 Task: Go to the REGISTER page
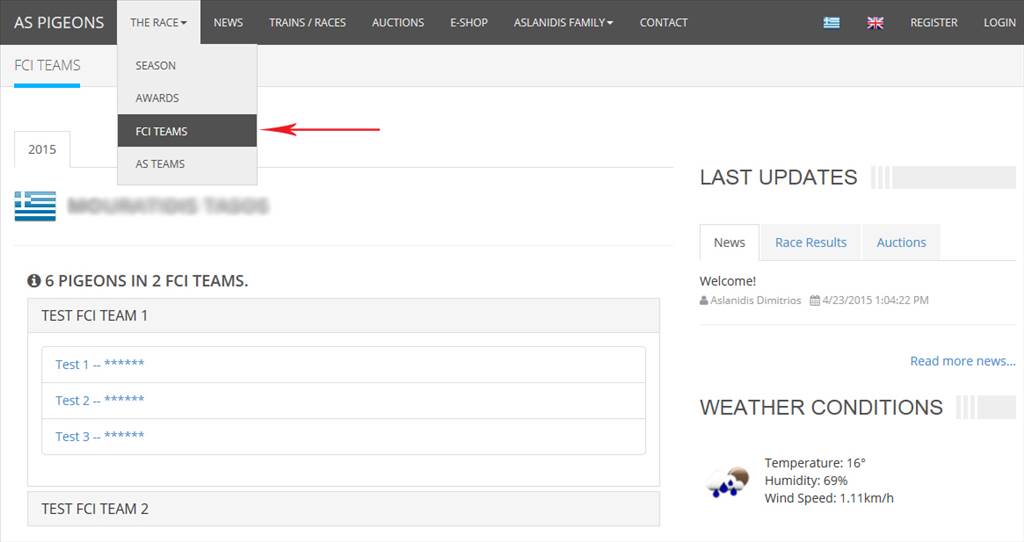point(933,22)
